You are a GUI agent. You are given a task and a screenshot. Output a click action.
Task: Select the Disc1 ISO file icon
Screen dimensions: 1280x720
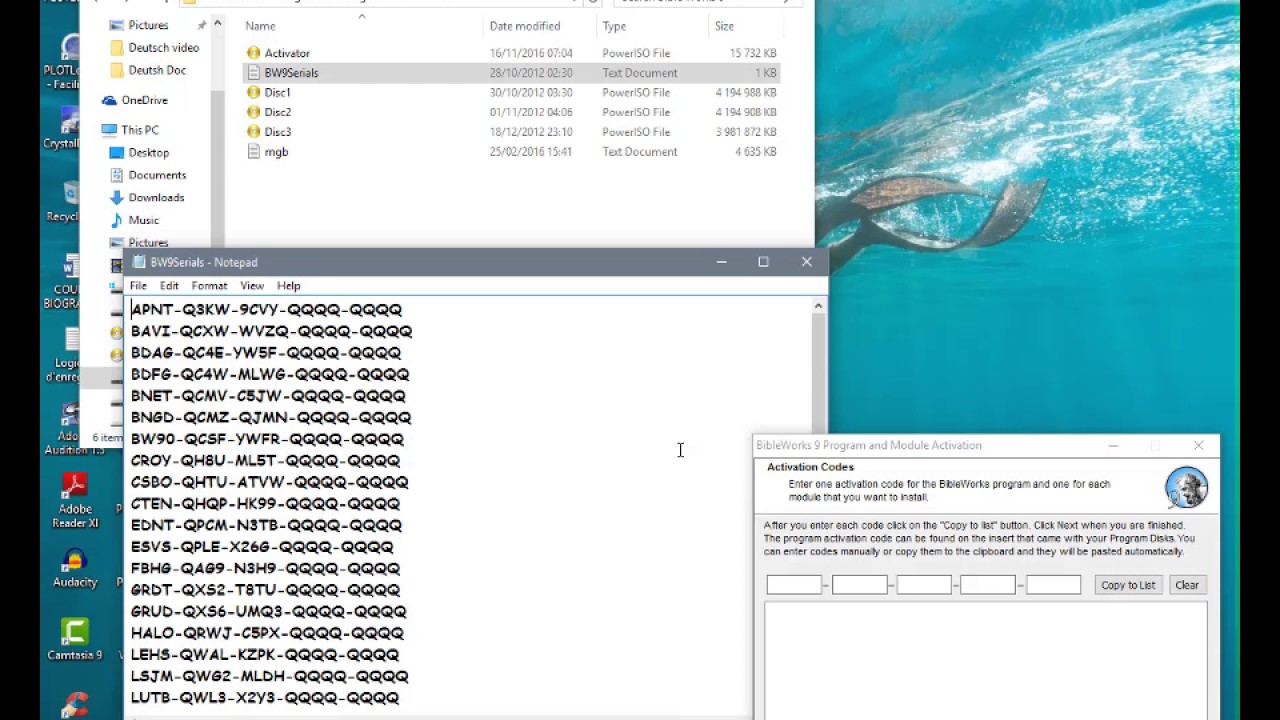[x=253, y=92]
